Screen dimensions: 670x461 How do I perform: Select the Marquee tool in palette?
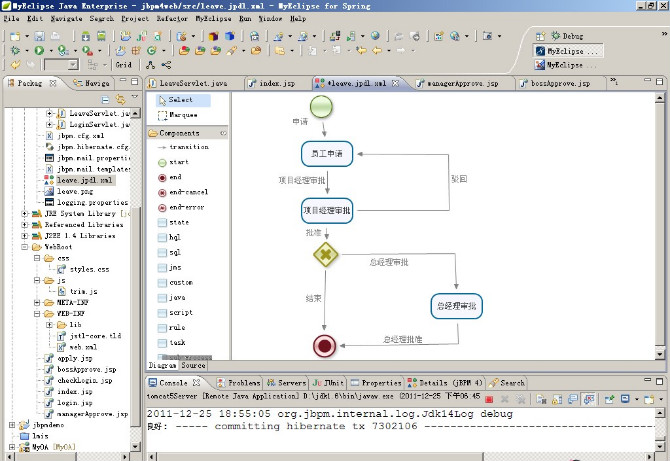[182, 114]
